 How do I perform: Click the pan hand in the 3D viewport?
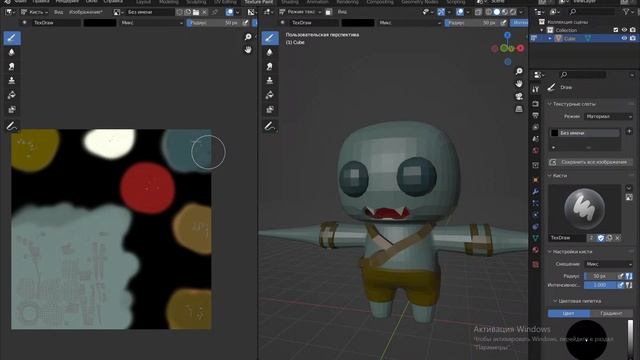tap(519, 84)
